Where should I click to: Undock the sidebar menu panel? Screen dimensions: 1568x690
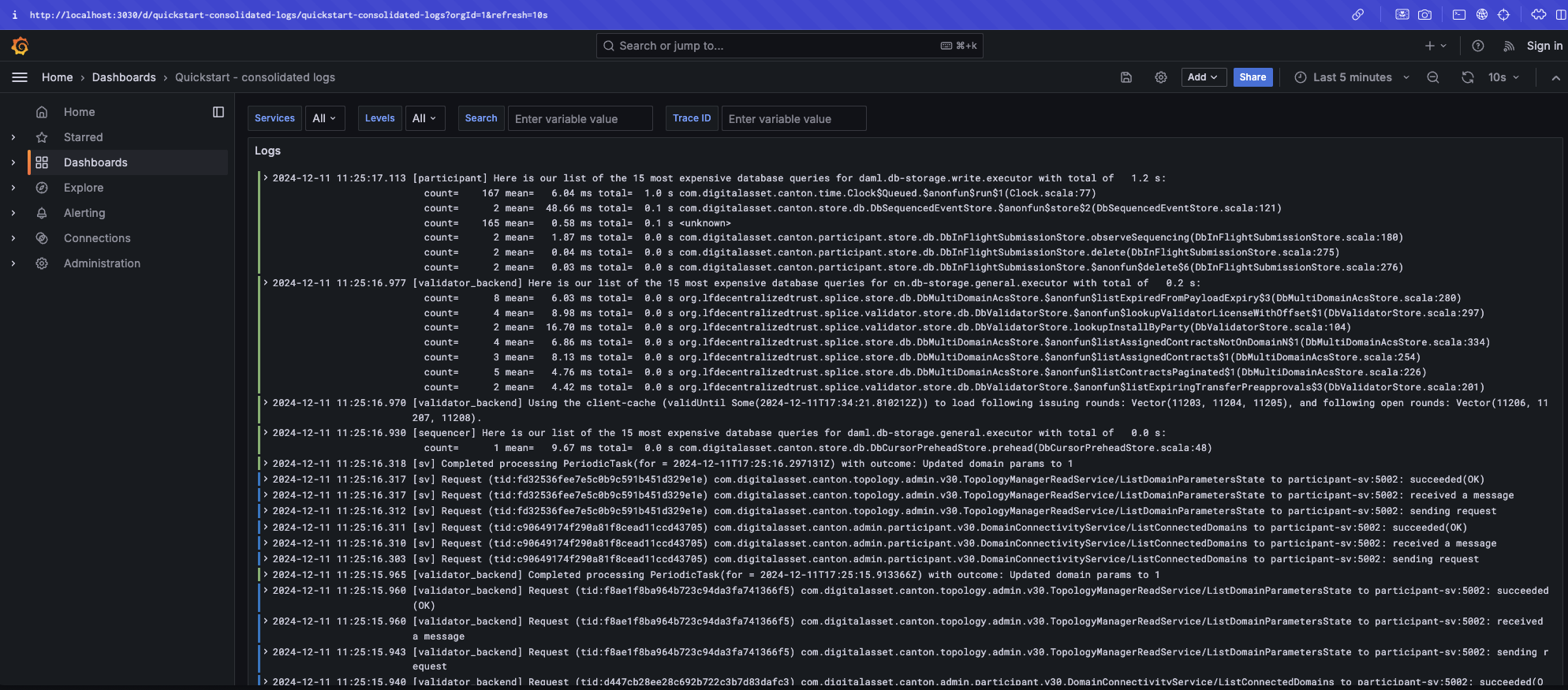pos(218,112)
